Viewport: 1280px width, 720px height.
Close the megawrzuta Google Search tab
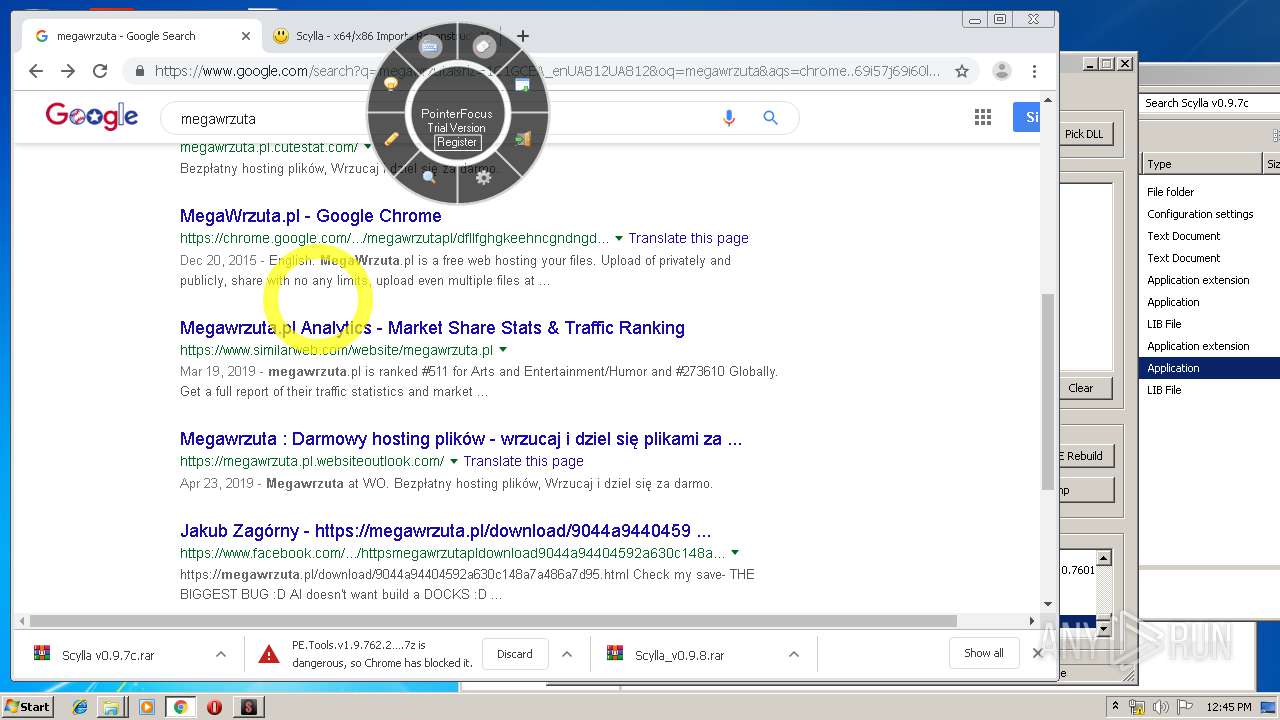[246, 36]
